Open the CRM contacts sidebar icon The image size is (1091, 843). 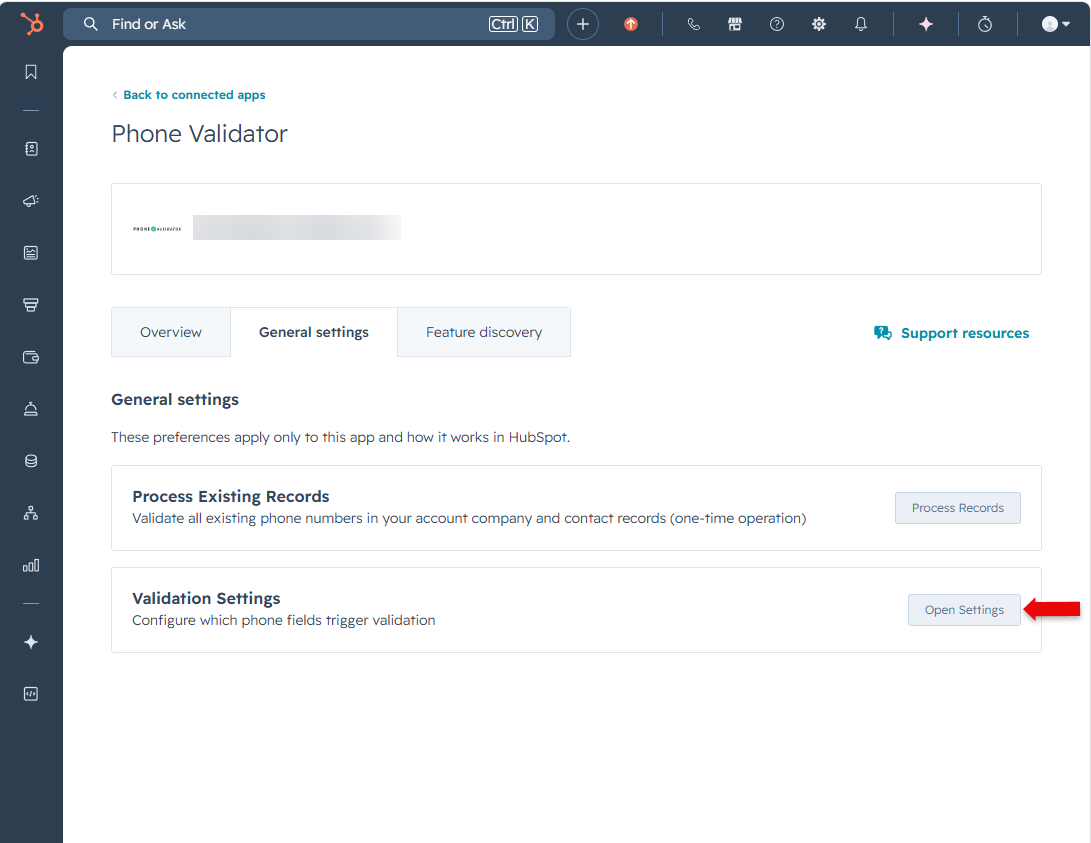click(31, 149)
